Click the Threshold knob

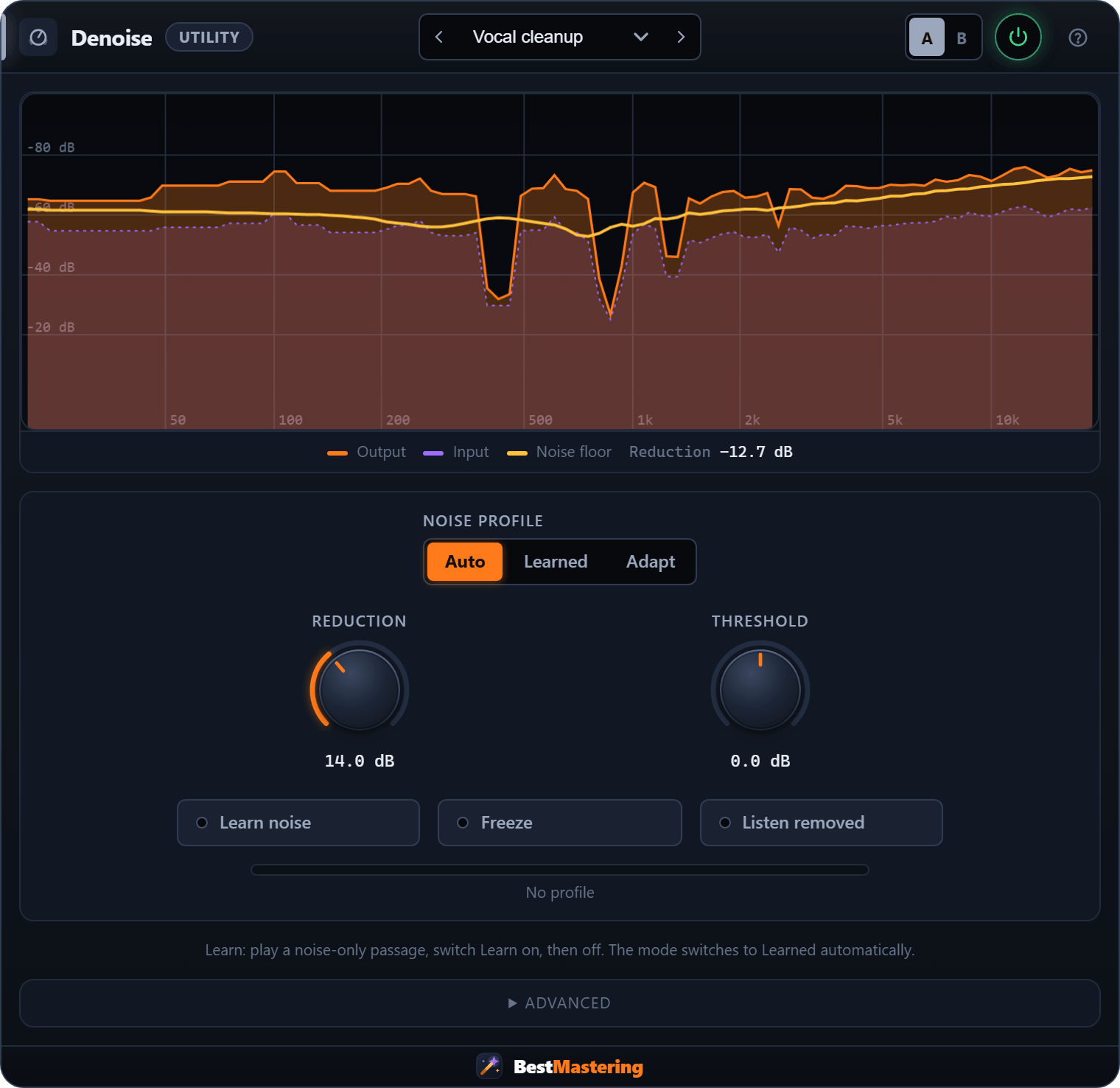pos(760,690)
